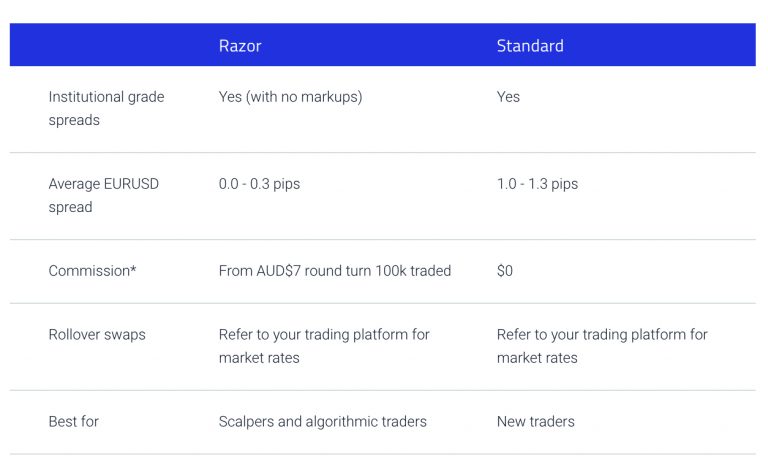The width and height of the screenshot is (768, 462).
Task: Click 'From AUD$7 round turn 100k traded'
Action: pyautogui.click(x=335, y=270)
